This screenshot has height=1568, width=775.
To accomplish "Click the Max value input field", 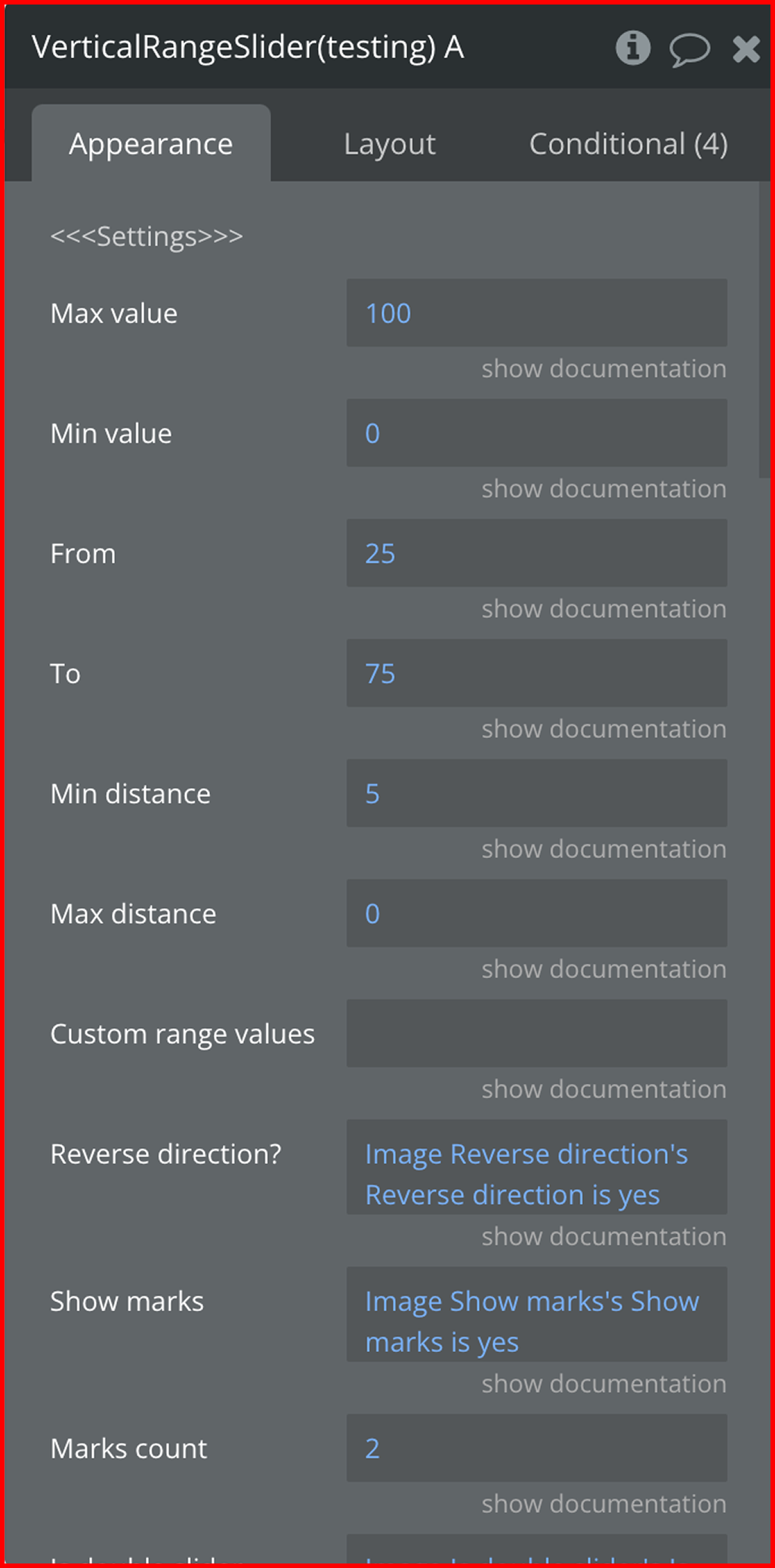I will tap(536, 313).
